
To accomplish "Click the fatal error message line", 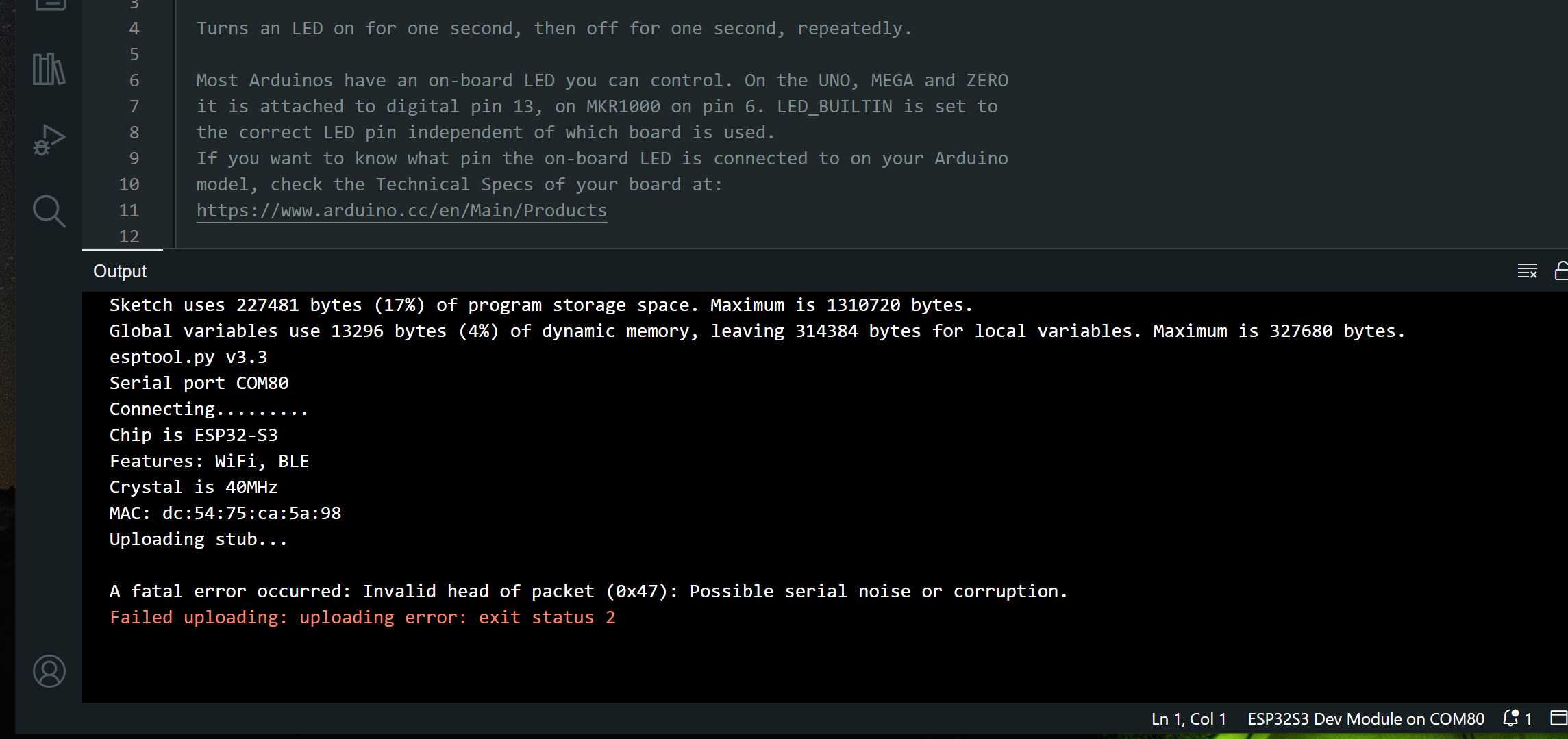I will pos(588,591).
